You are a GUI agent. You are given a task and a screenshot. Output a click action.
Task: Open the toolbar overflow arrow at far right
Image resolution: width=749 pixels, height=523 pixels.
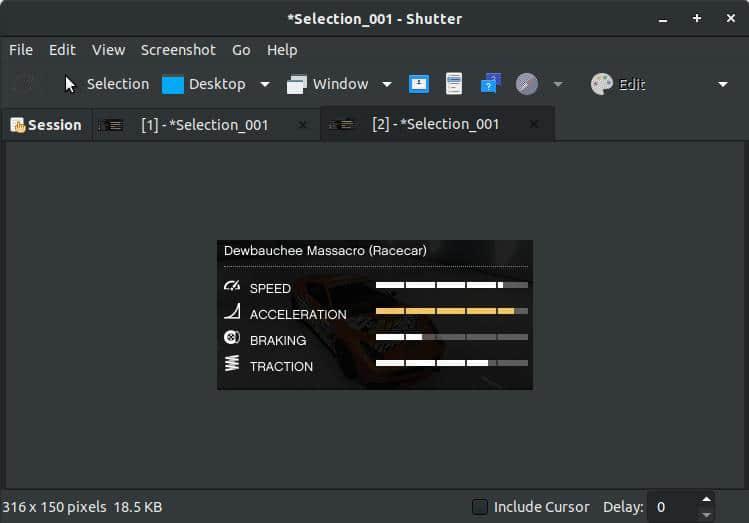pos(723,84)
